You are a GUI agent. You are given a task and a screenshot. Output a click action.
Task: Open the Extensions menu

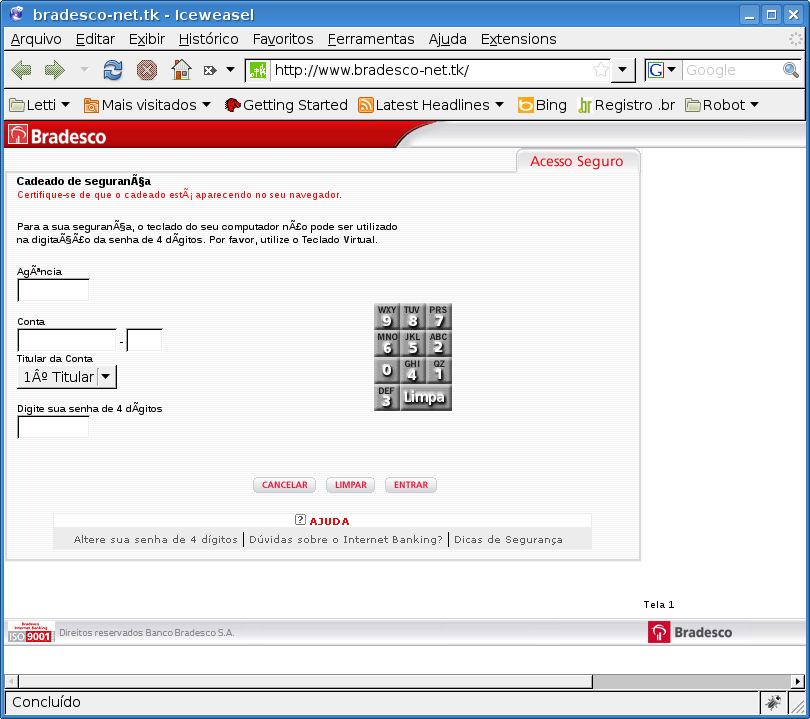(x=519, y=39)
